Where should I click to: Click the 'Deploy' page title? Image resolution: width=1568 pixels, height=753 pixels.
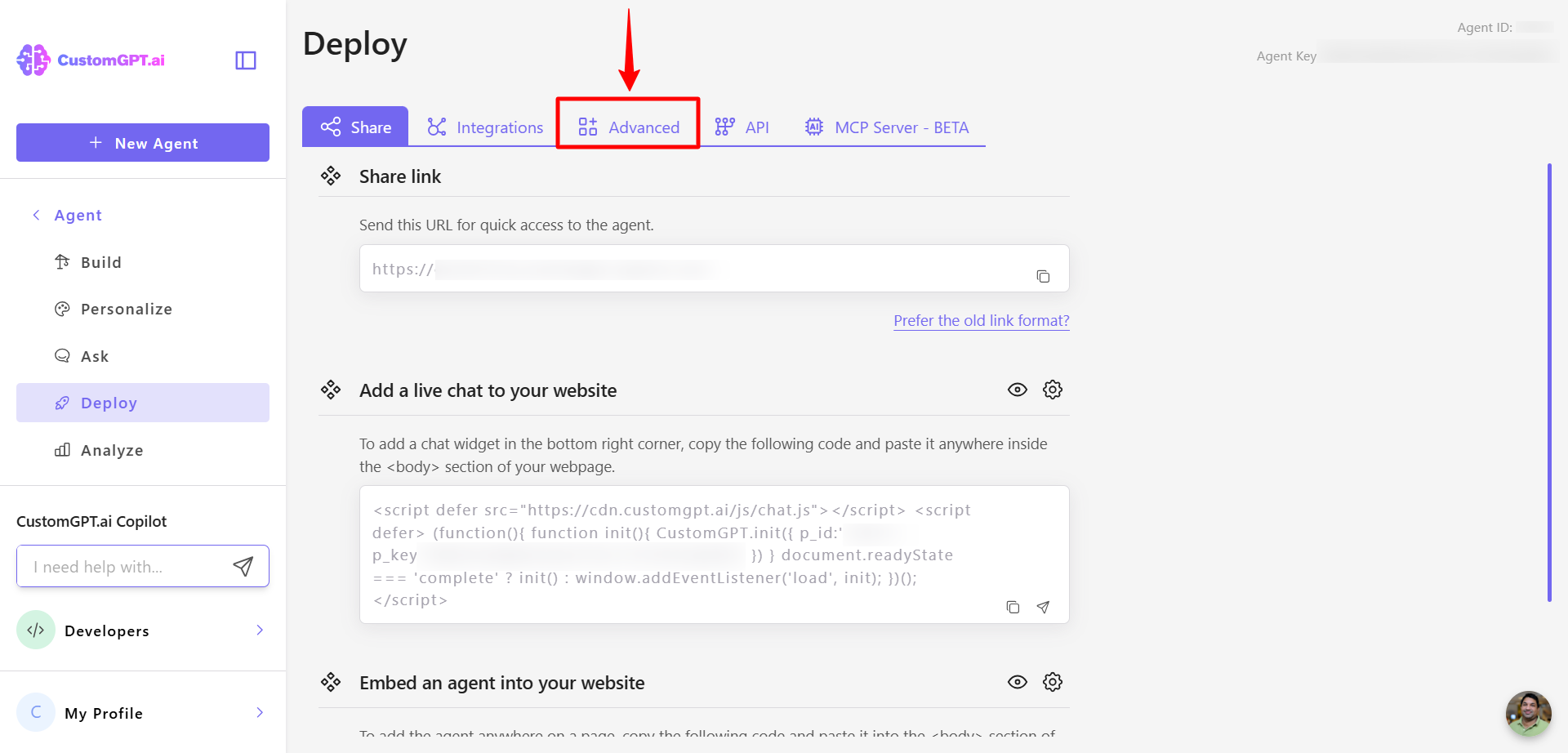click(x=354, y=44)
